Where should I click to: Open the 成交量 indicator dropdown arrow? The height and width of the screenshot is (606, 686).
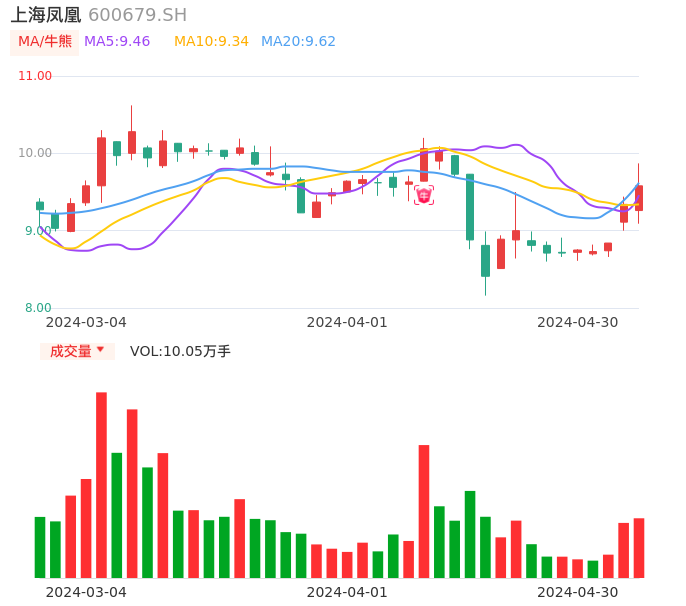click(x=100, y=350)
